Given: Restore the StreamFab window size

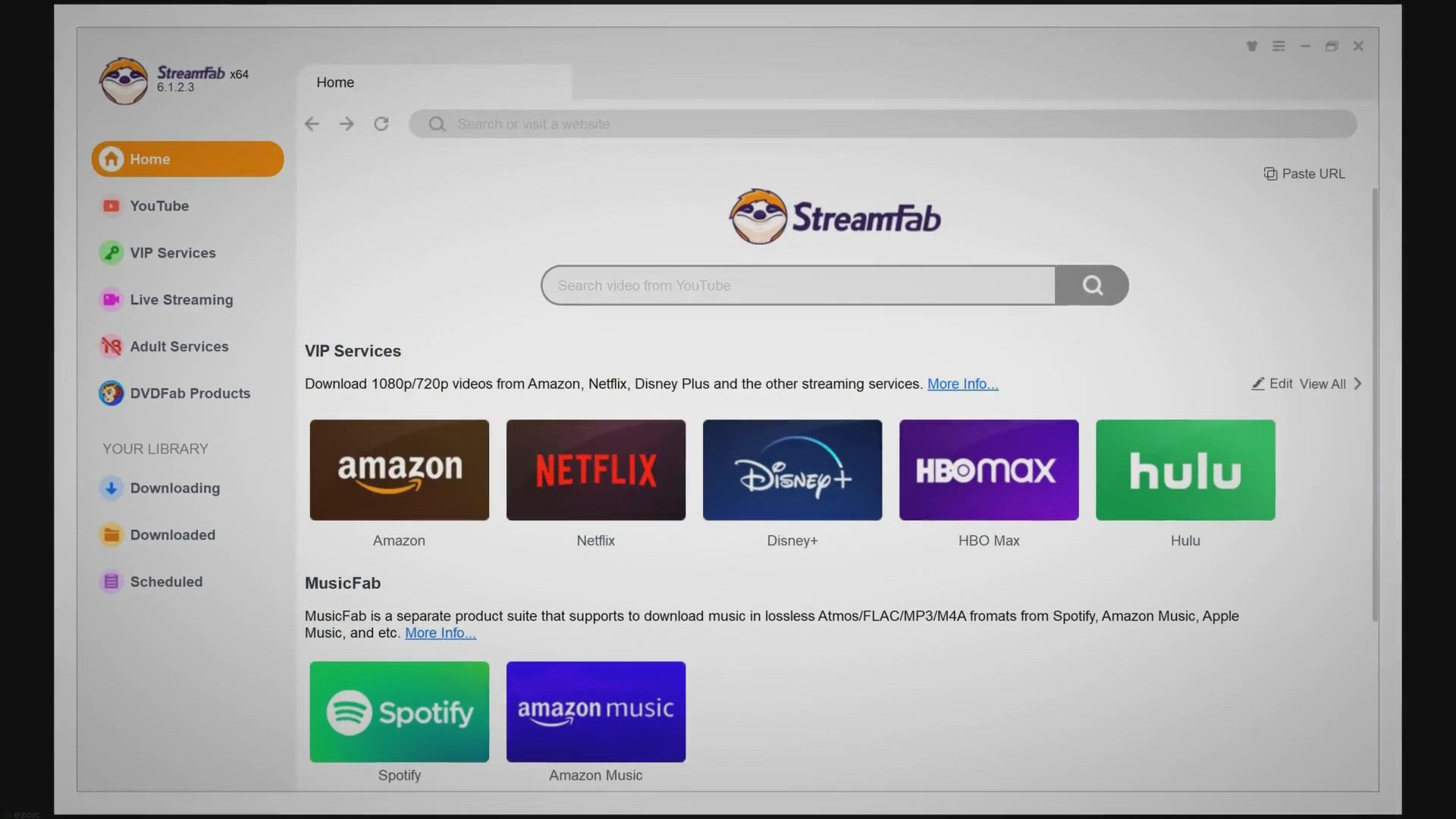Looking at the screenshot, I should click(1332, 46).
